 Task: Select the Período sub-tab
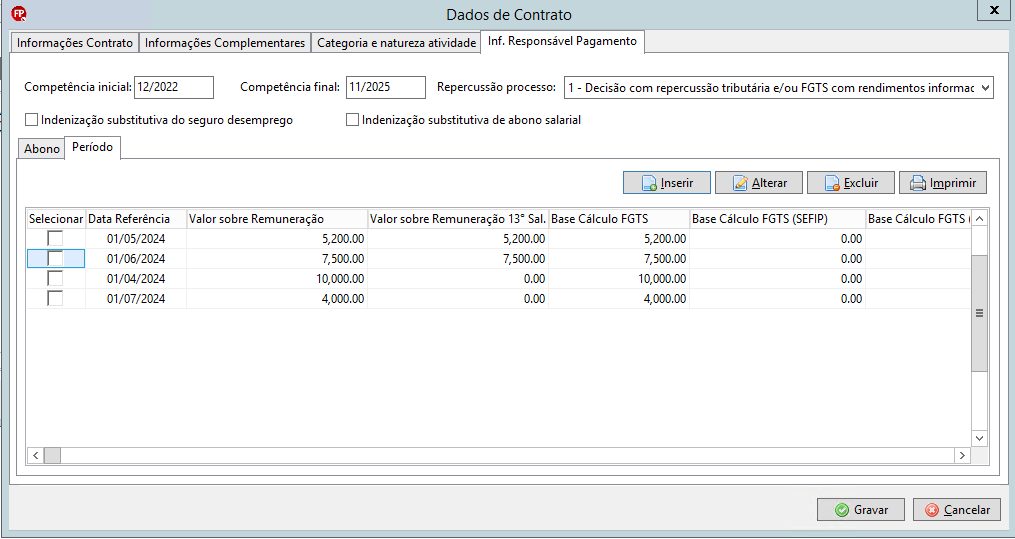[93, 148]
